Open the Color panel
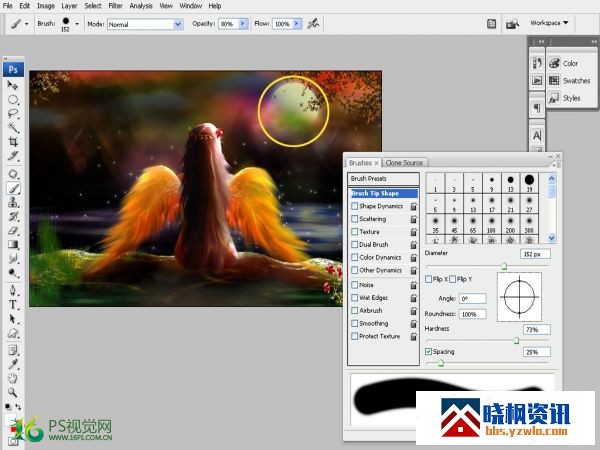600x450 pixels. click(570, 64)
